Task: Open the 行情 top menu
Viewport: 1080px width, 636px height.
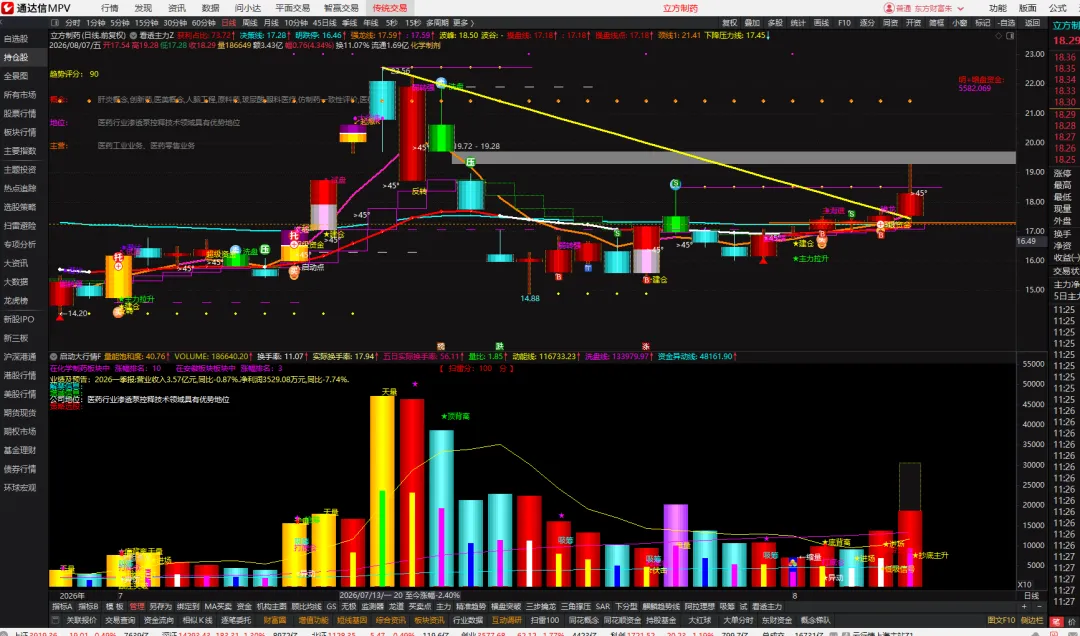Action: pyautogui.click(x=110, y=8)
